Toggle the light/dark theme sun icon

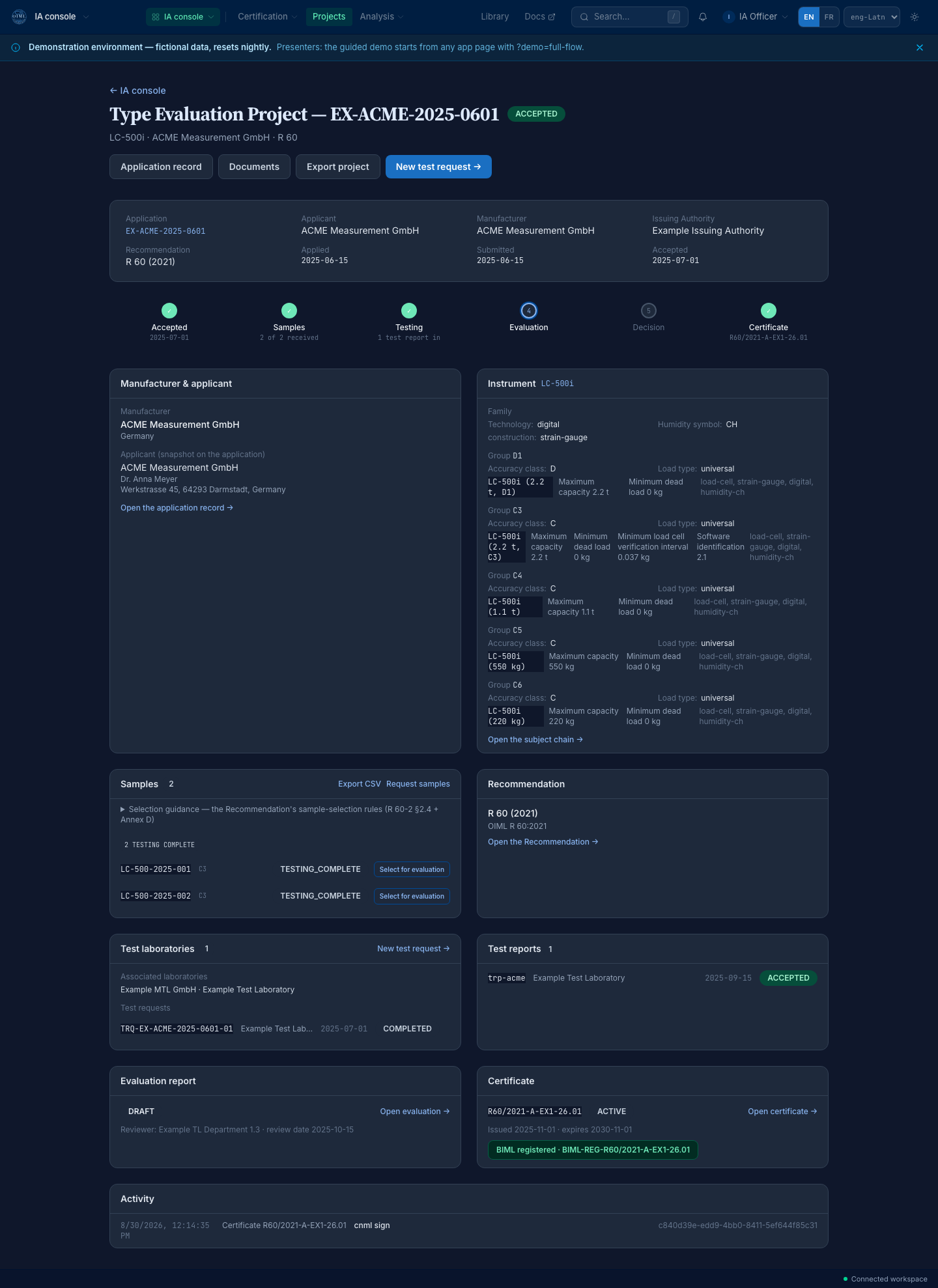(915, 17)
